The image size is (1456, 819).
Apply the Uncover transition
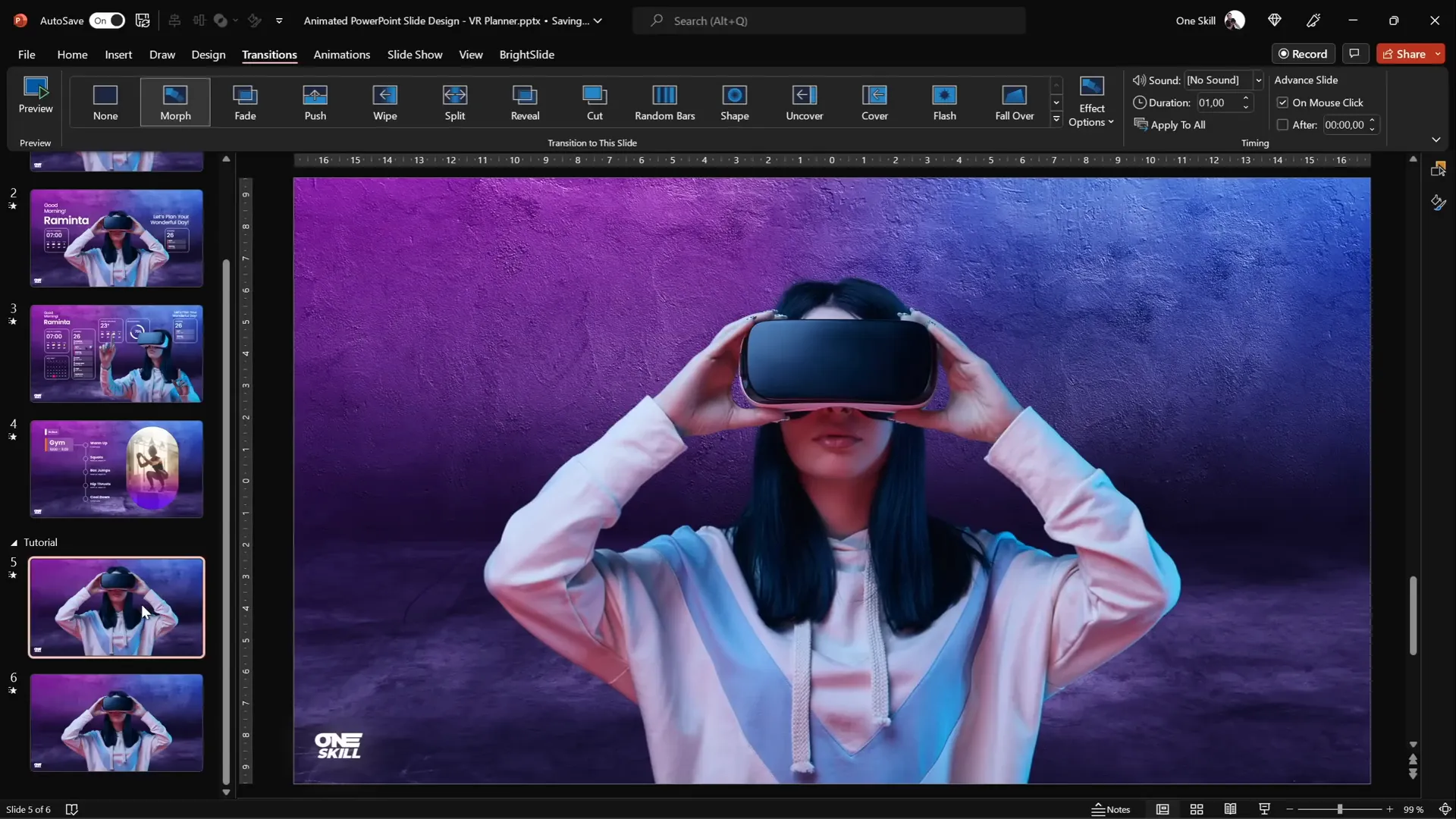pyautogui.click(x=805, y=102)
